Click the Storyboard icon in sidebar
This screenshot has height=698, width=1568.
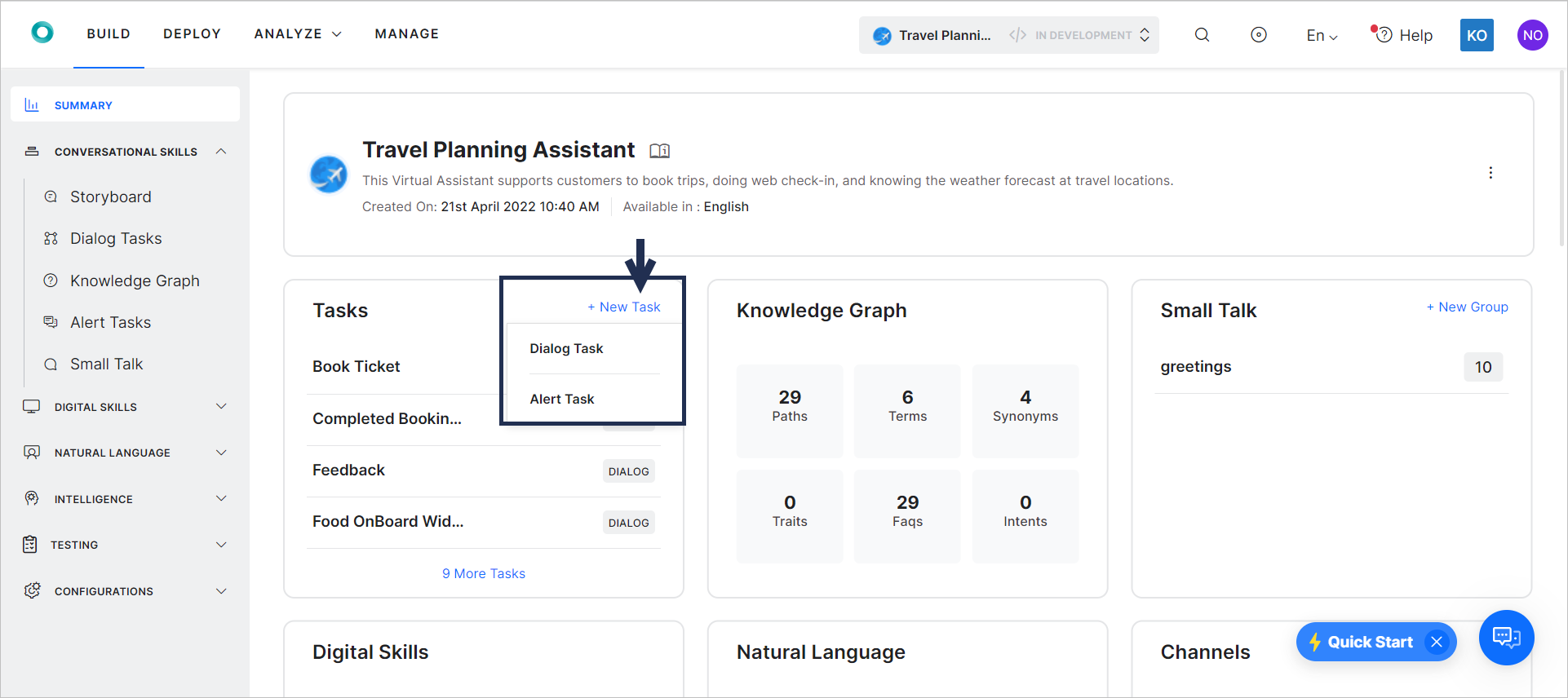[x=51, y=197]
